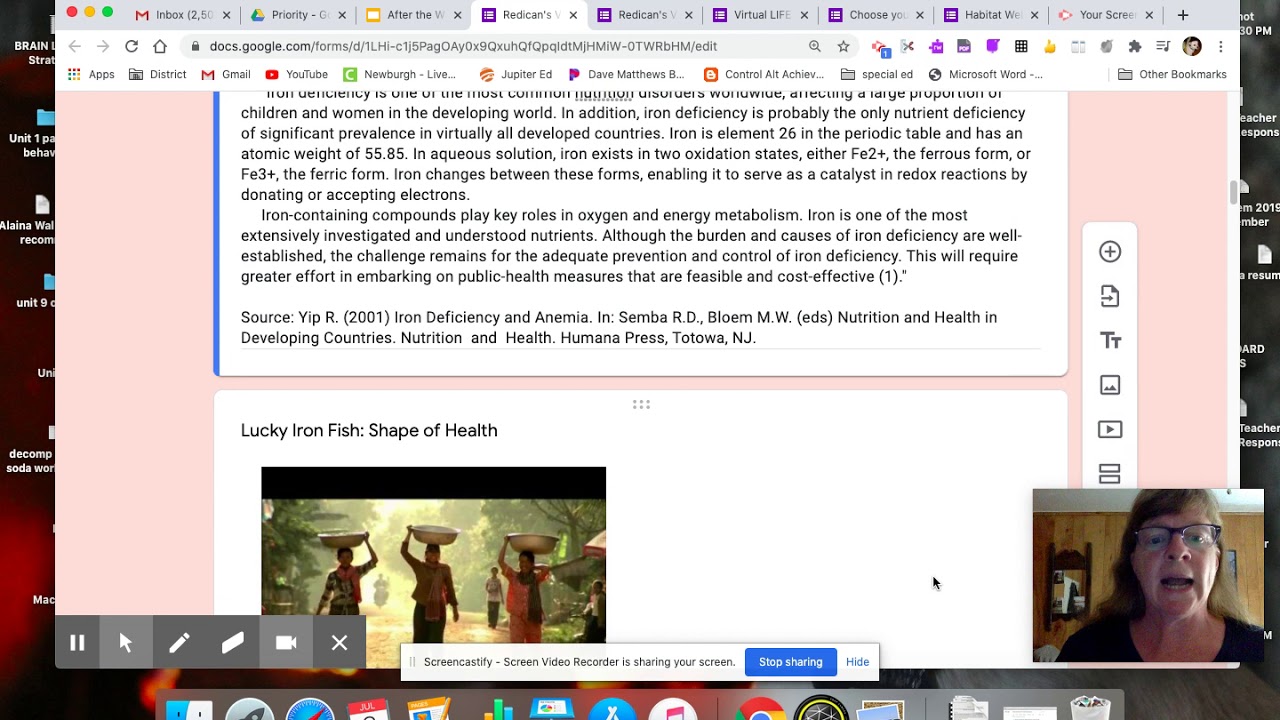The width and height of the screenshot is (1280, 720).
Task: Select the Screencastify mouse cursor tool
Action: pos(126,643)
